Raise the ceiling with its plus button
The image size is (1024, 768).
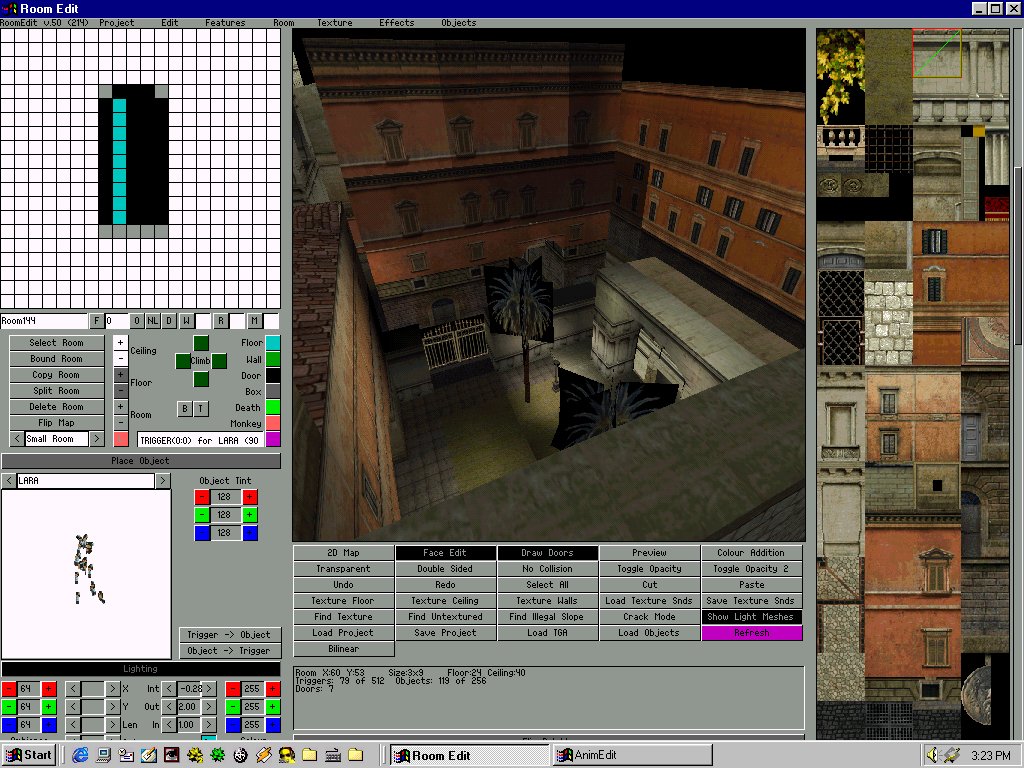tap(121, 342)
